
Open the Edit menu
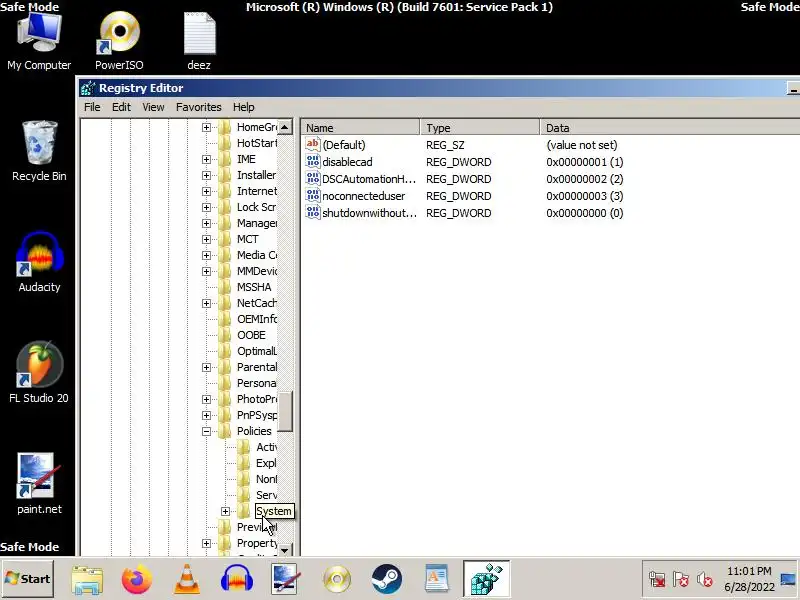(121, 107)
